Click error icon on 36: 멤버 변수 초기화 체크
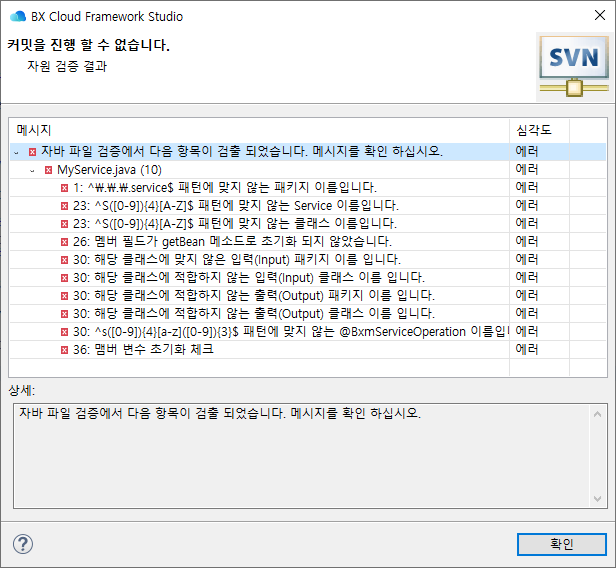The height and width of the screenshot is (568, 616). [x=64, y=350]
